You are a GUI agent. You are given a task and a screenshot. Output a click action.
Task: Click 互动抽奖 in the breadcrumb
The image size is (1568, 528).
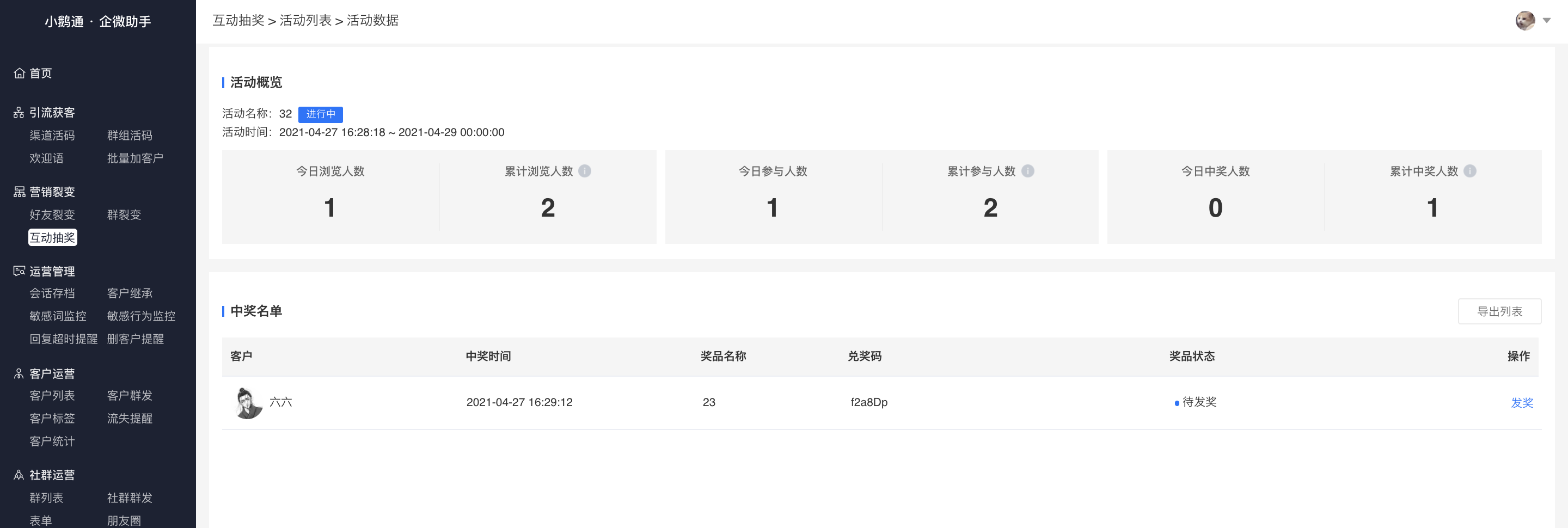(x=238, y=21)
